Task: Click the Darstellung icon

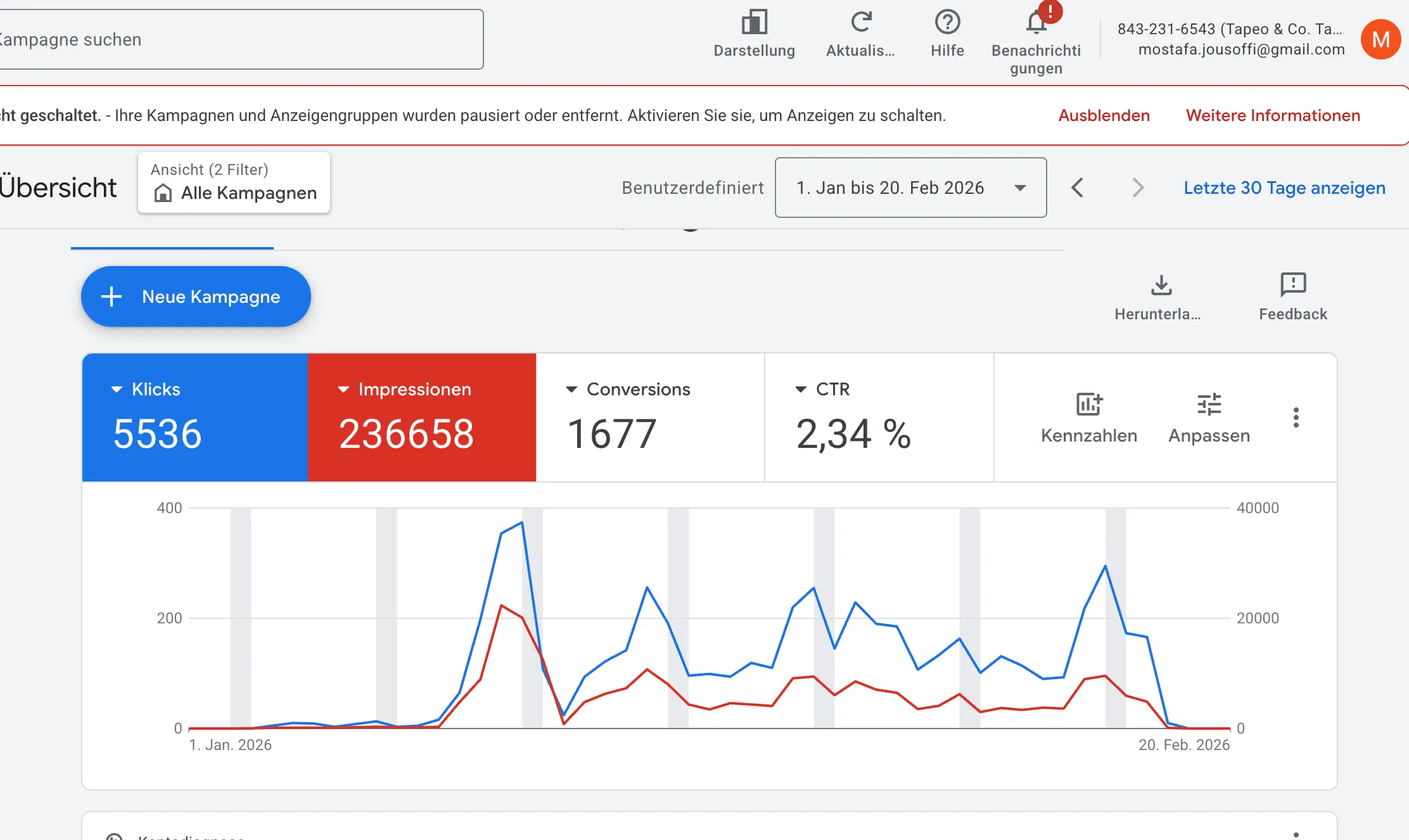Action: point(754,22)
